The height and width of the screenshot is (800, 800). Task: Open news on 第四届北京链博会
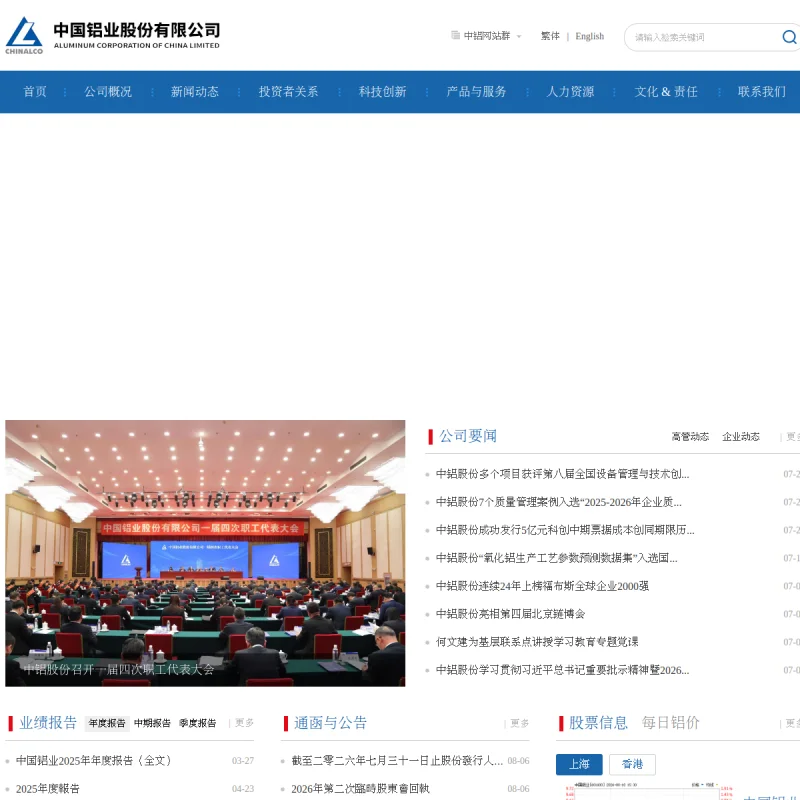click(510, 614)
